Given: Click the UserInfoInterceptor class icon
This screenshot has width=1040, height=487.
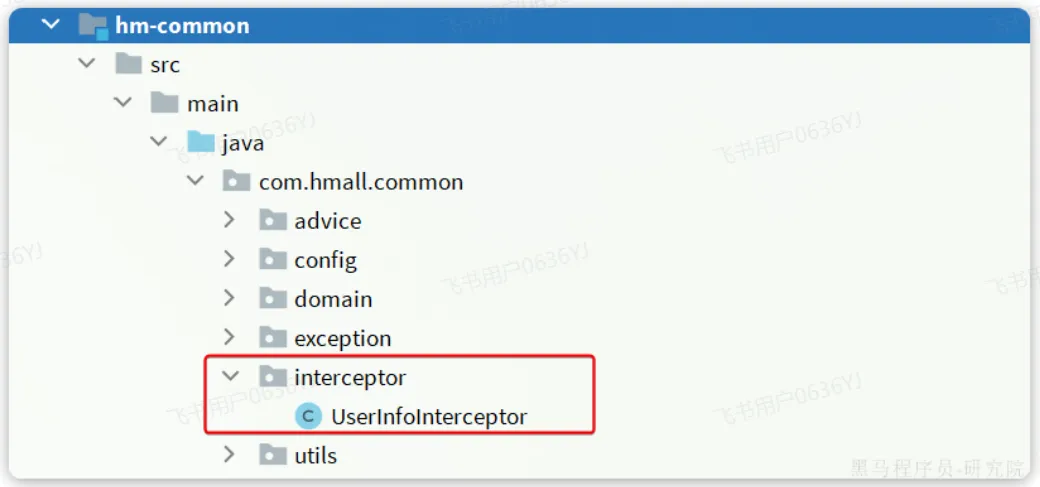Looking at the screenshot, I should [309, 416].
